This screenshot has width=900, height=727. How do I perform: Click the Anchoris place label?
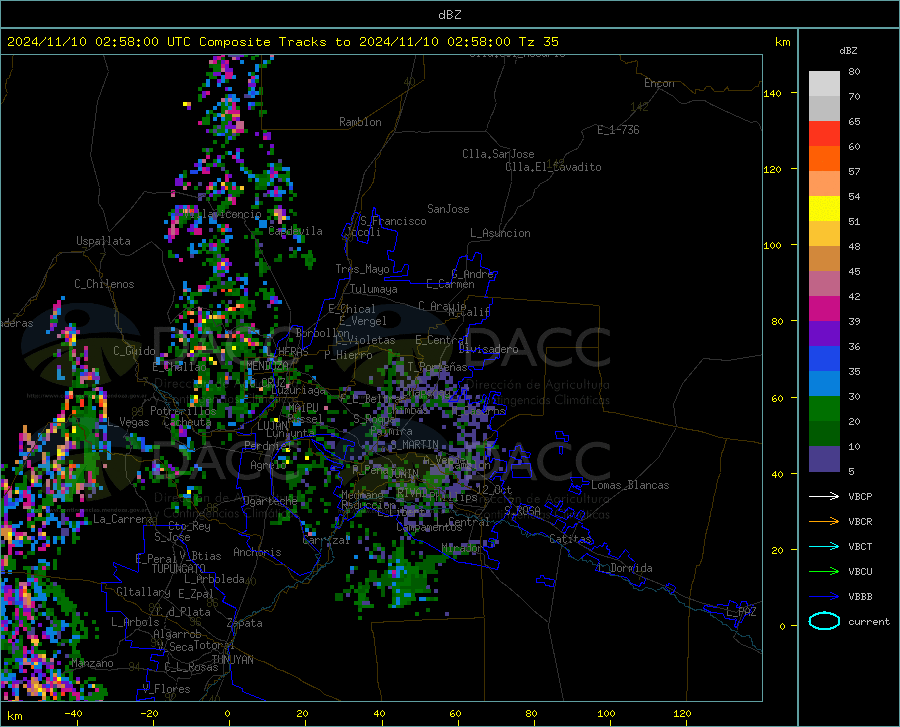257,552
